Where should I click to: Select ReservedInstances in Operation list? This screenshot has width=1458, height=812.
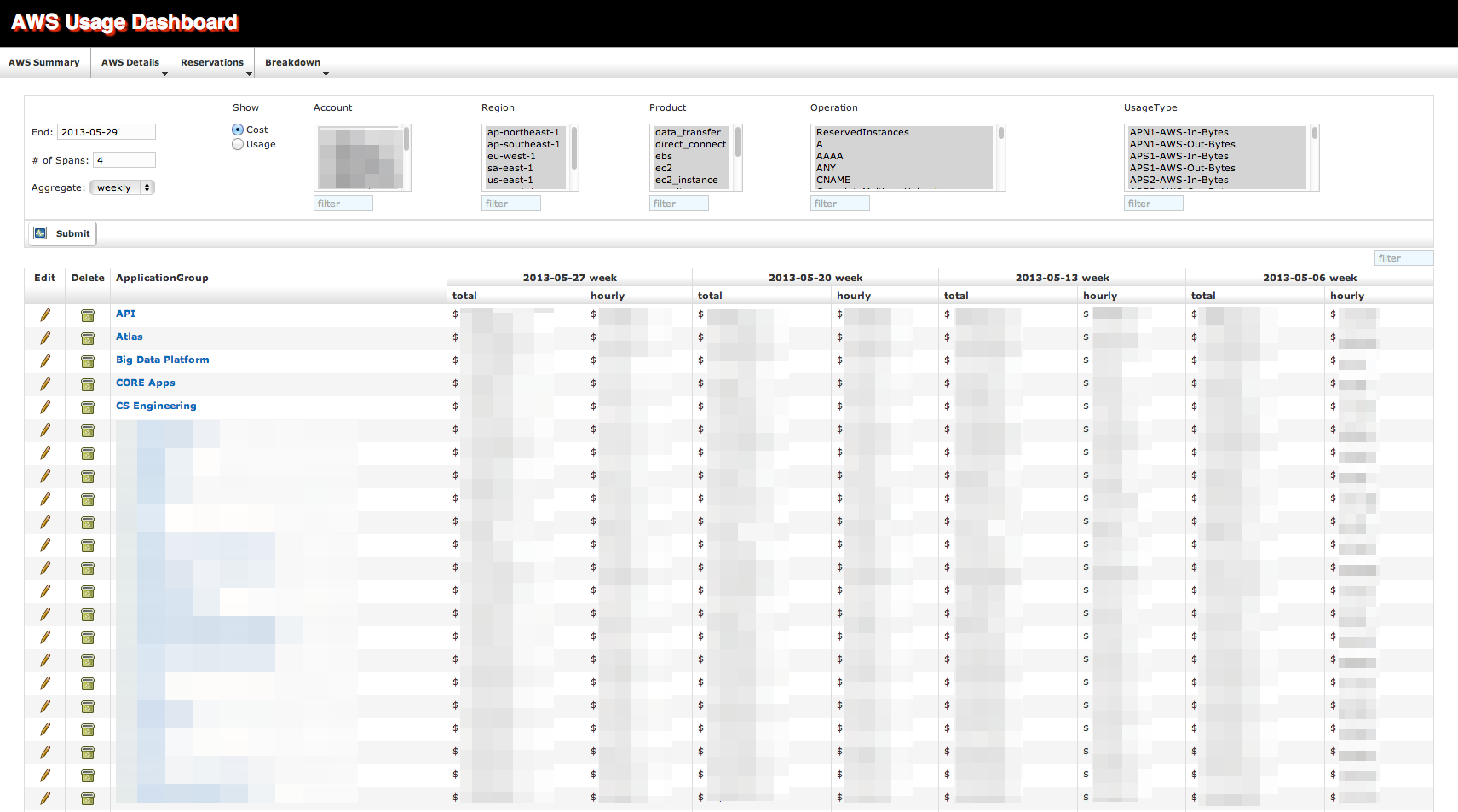click(x=903, y=132)
